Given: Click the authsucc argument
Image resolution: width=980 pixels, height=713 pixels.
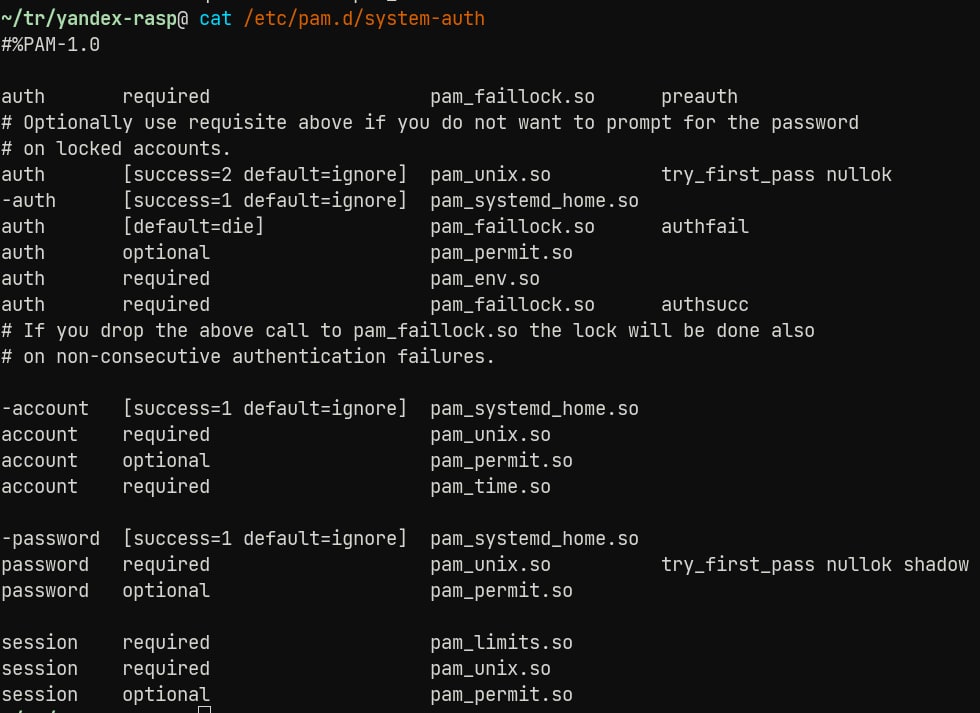Looking at the screenshot, I should point(705,304).
